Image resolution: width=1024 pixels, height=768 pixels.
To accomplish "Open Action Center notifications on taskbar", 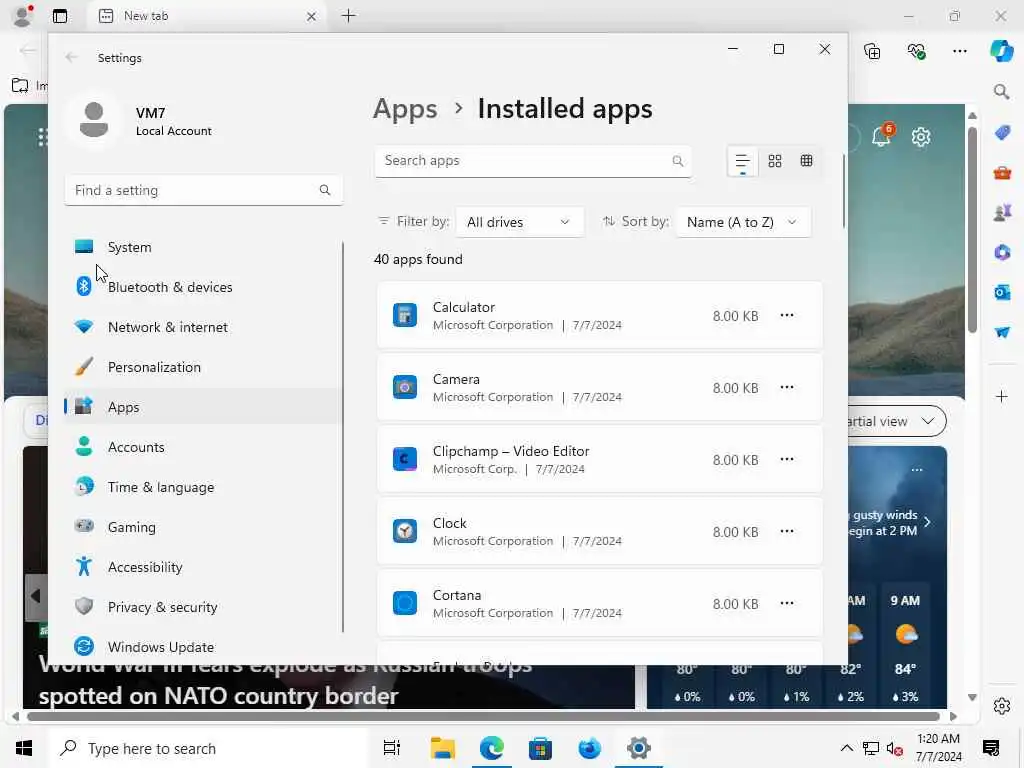I will (x=991, y=748).
